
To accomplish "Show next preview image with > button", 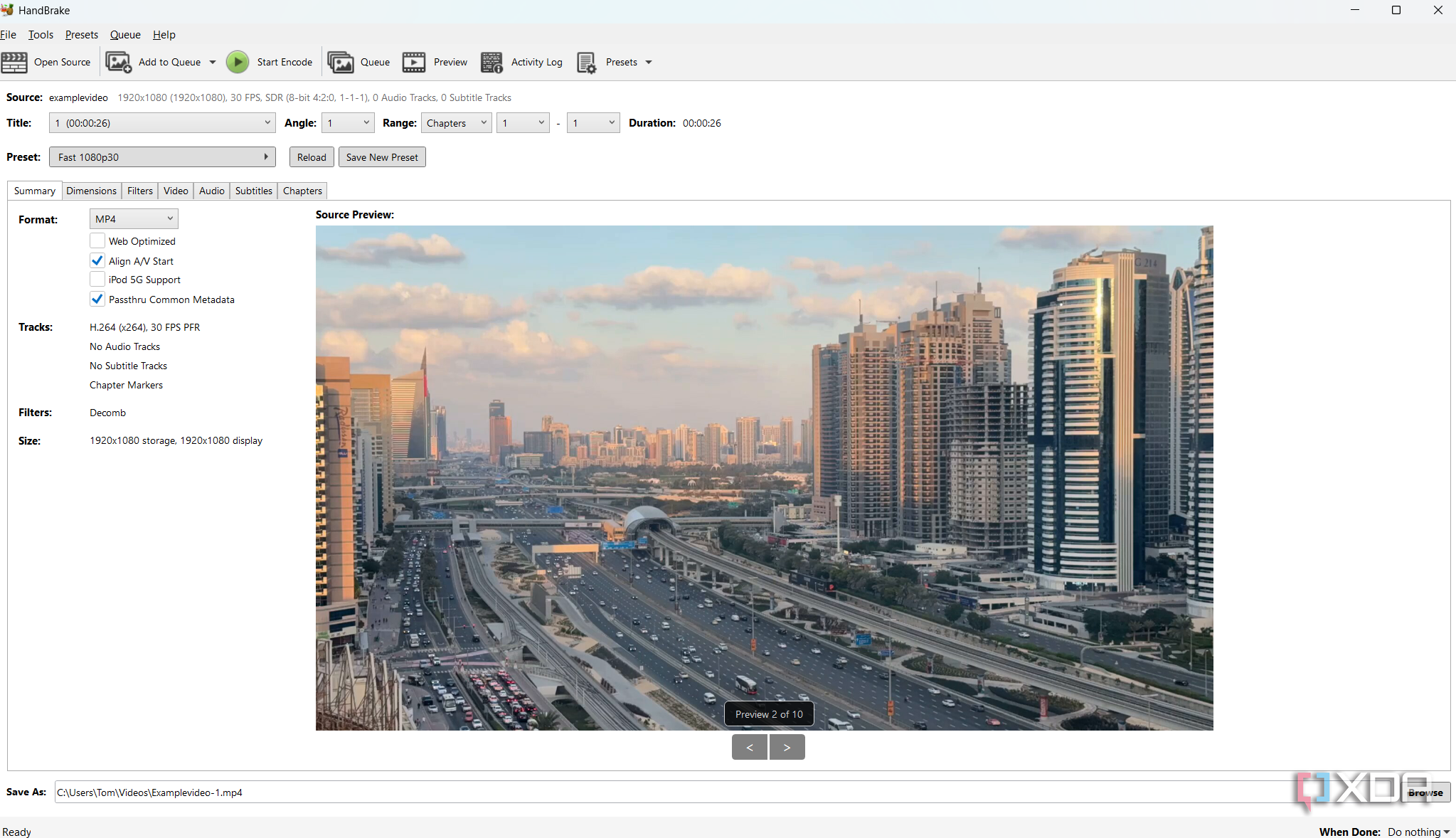I will tap(787, 747).
